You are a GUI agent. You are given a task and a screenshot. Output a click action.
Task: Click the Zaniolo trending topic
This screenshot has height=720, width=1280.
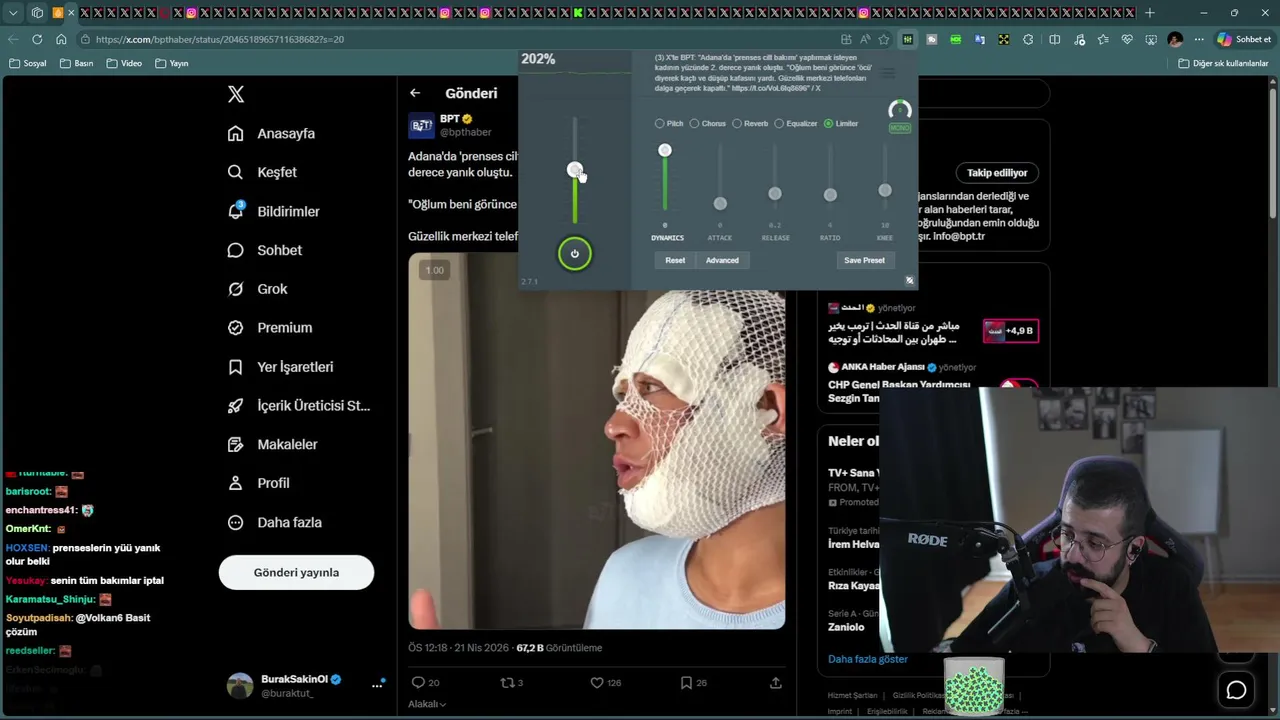[846, 627]
